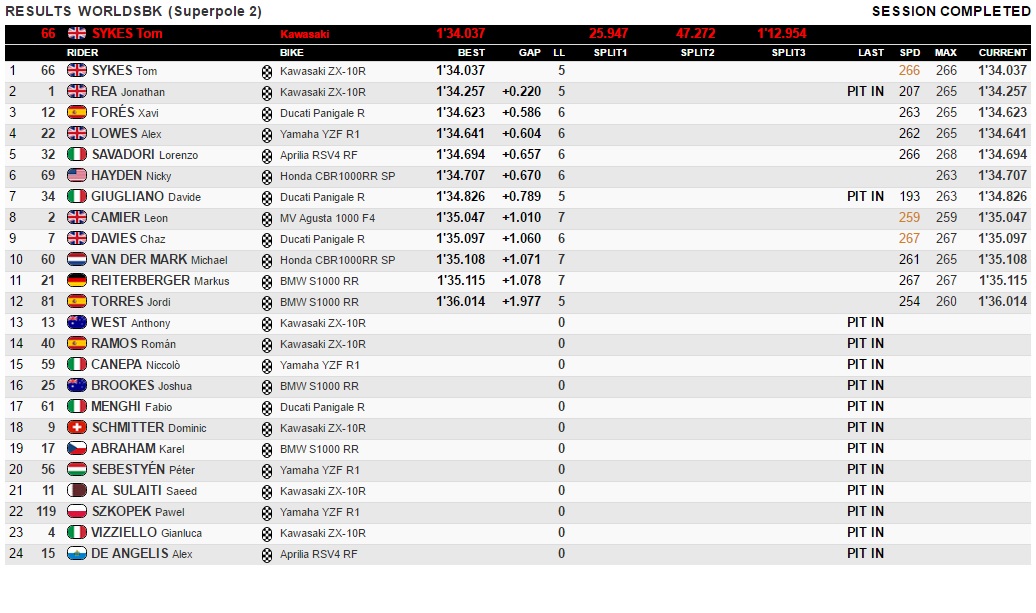1036x613 pixels.
Task: Click the SESSION COMPLETED status text
Action: [950, 11]
